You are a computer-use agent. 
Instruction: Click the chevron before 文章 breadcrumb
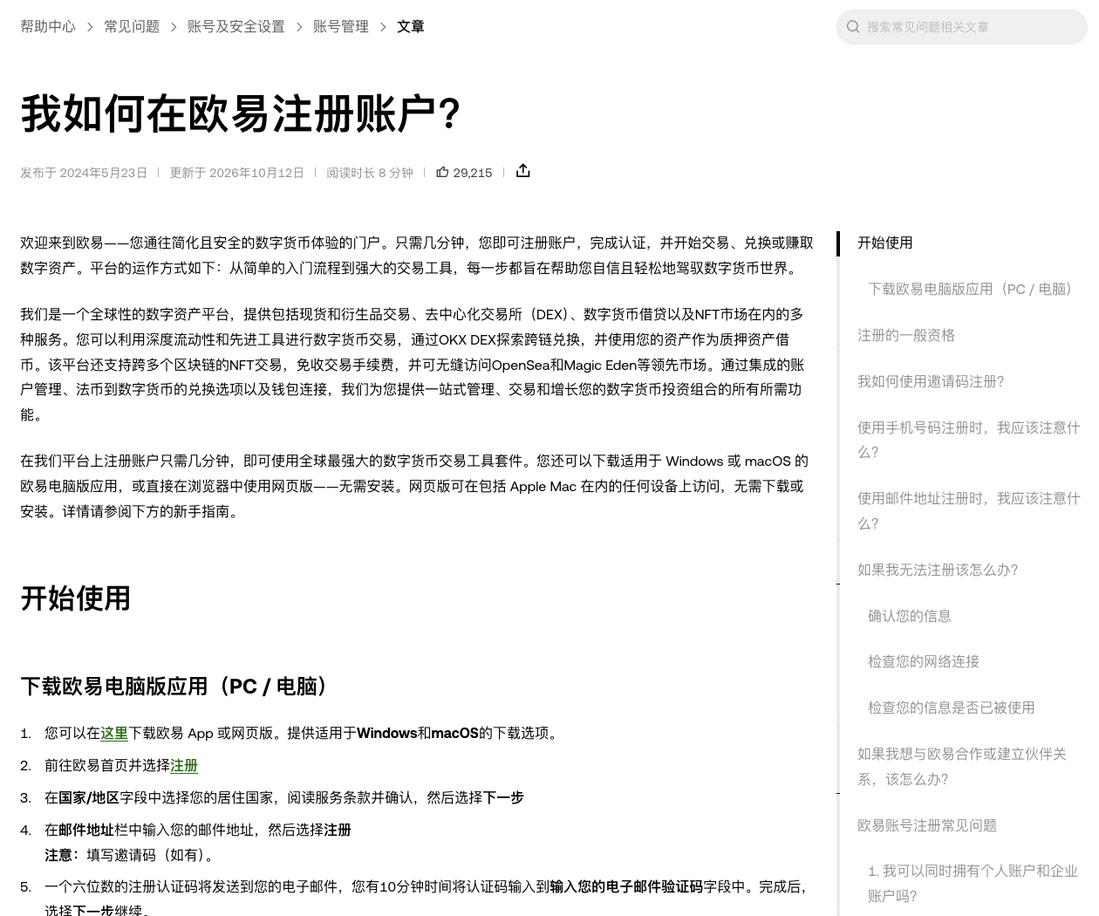coord(383,27)
